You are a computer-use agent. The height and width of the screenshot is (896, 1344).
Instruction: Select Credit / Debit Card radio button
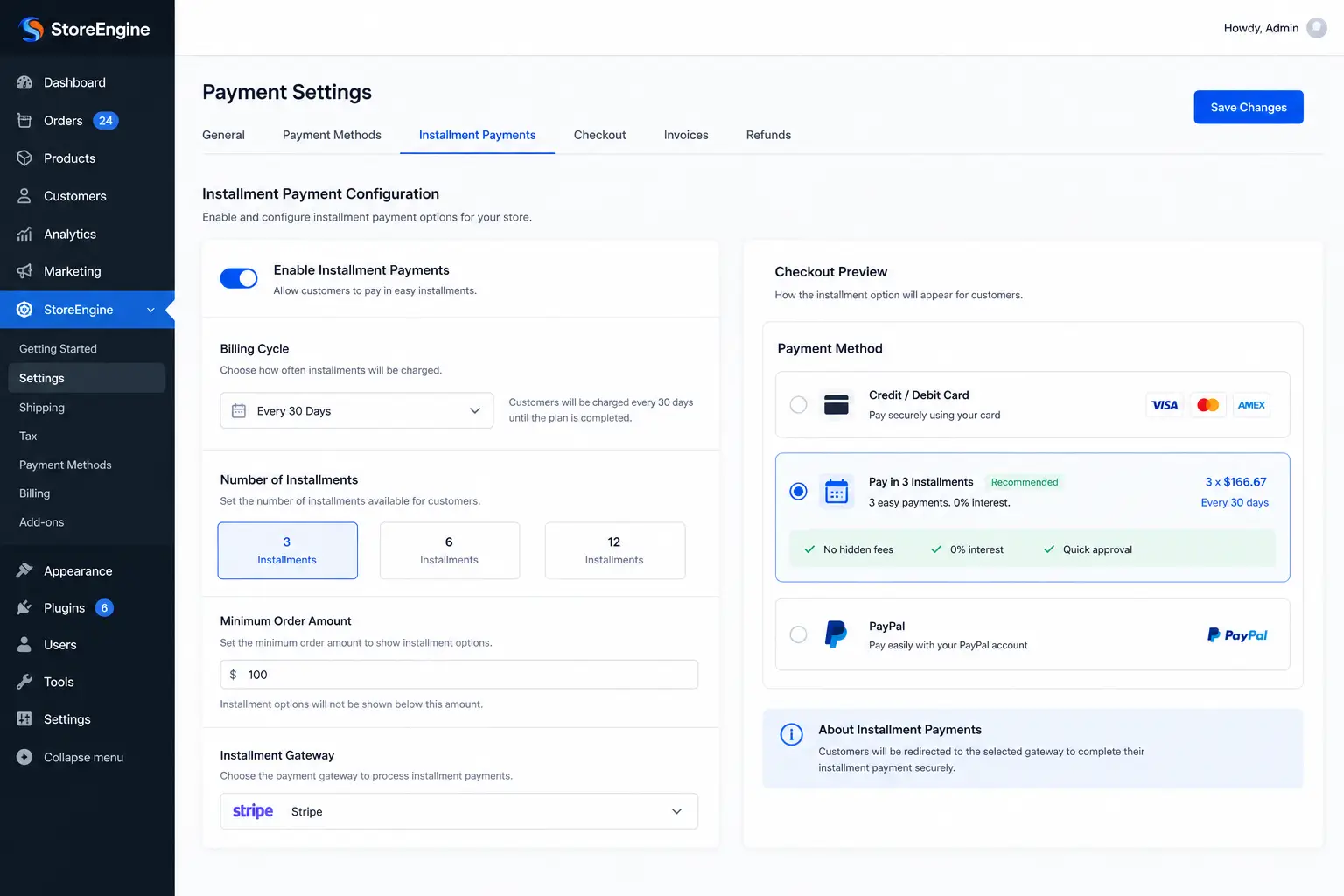point(798,404)
